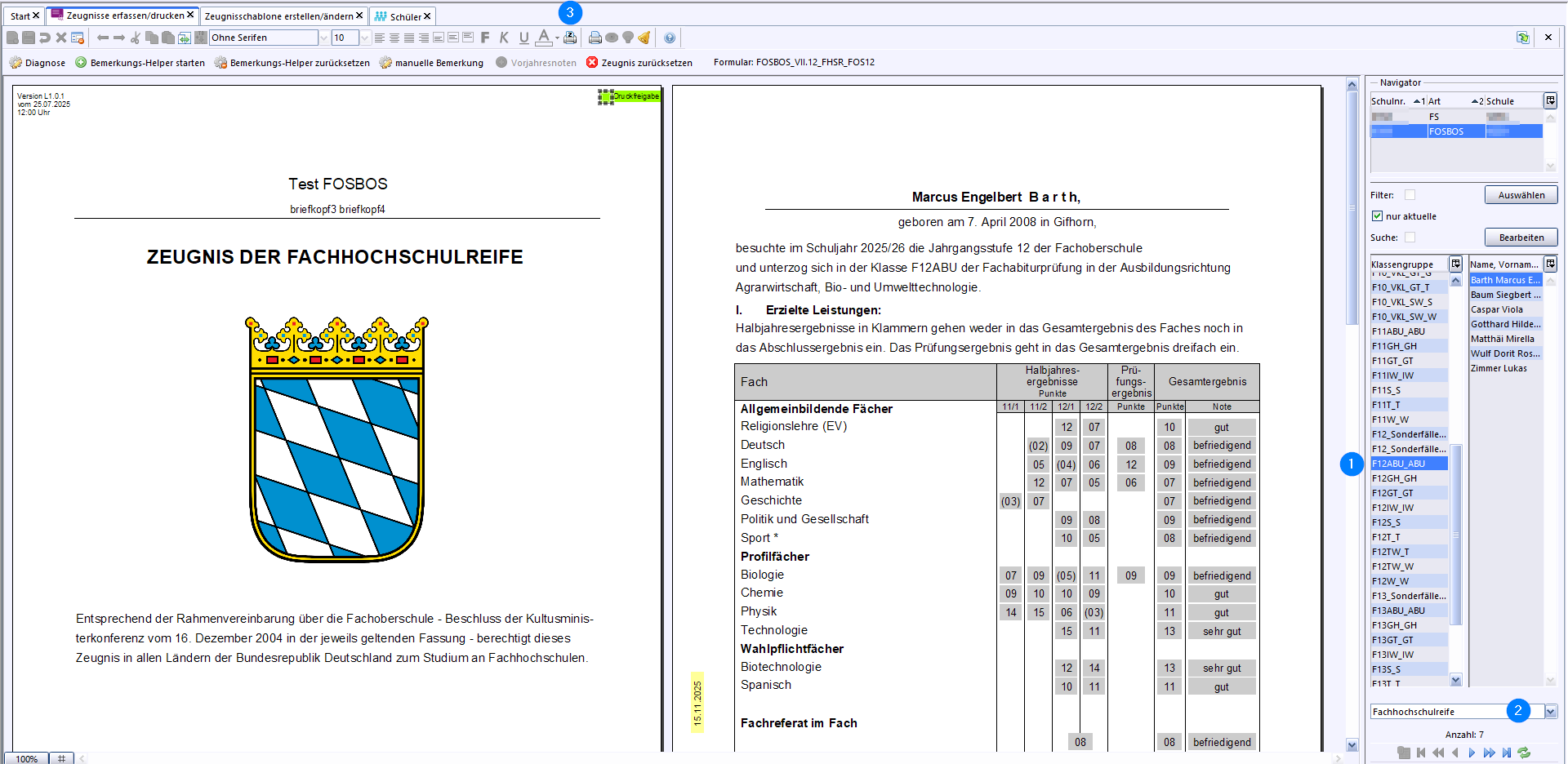
Task: Click the red Zeugnis zurücksetzen icon
Action: click(592, 63)
